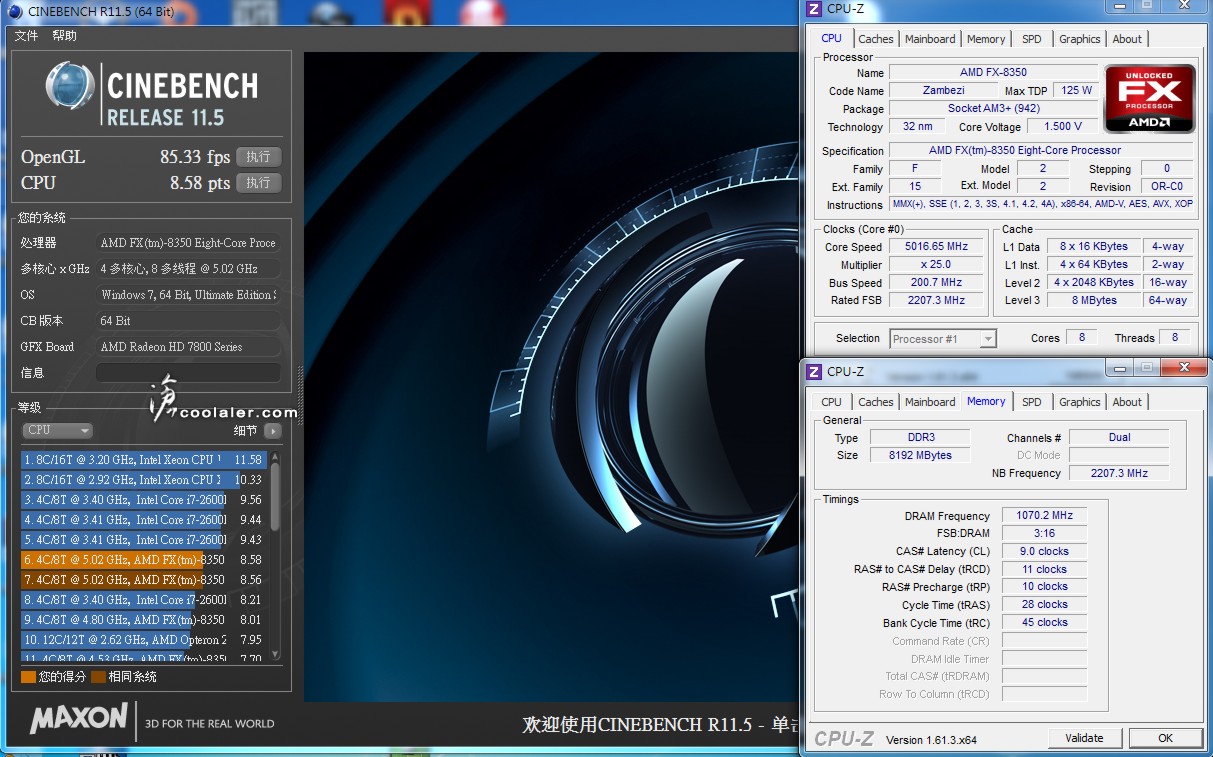The image size is (1213, 757).
Task: Open Graphics tab in the CPU-Z window showing Timings
Action: [x=1080, y=402]
